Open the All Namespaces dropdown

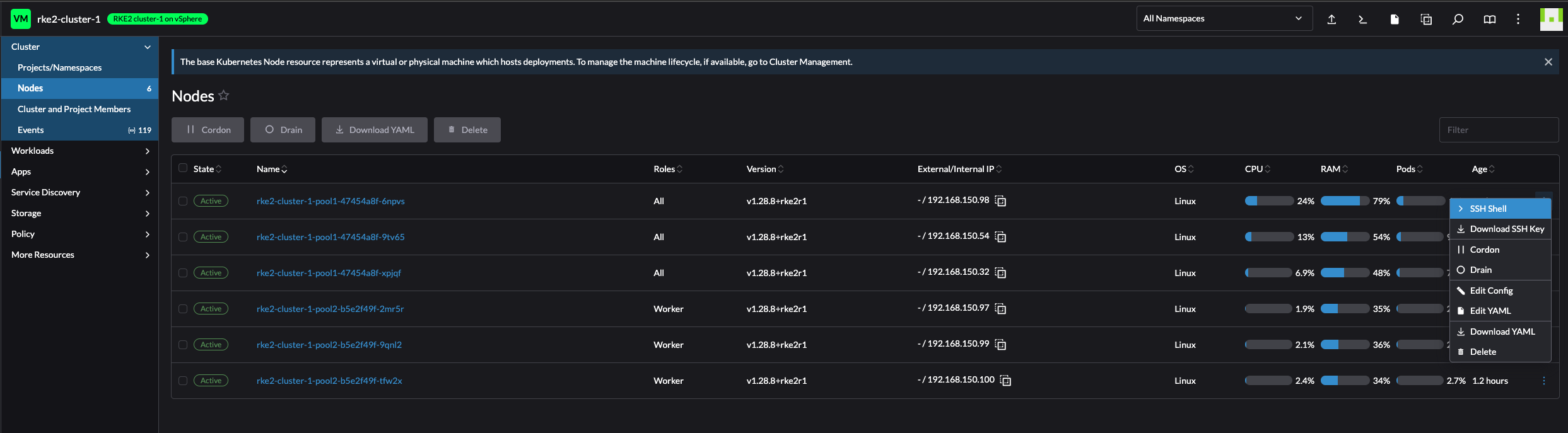1224,18
